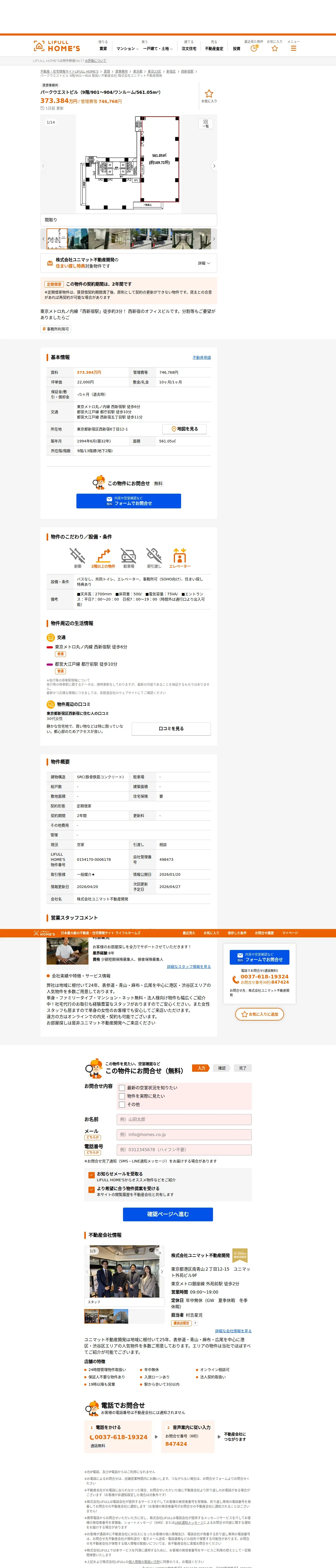Click the mascot icon beside 電話でお問合せ
Viewport: 336px width, 1568px height.
[92, 1409]
